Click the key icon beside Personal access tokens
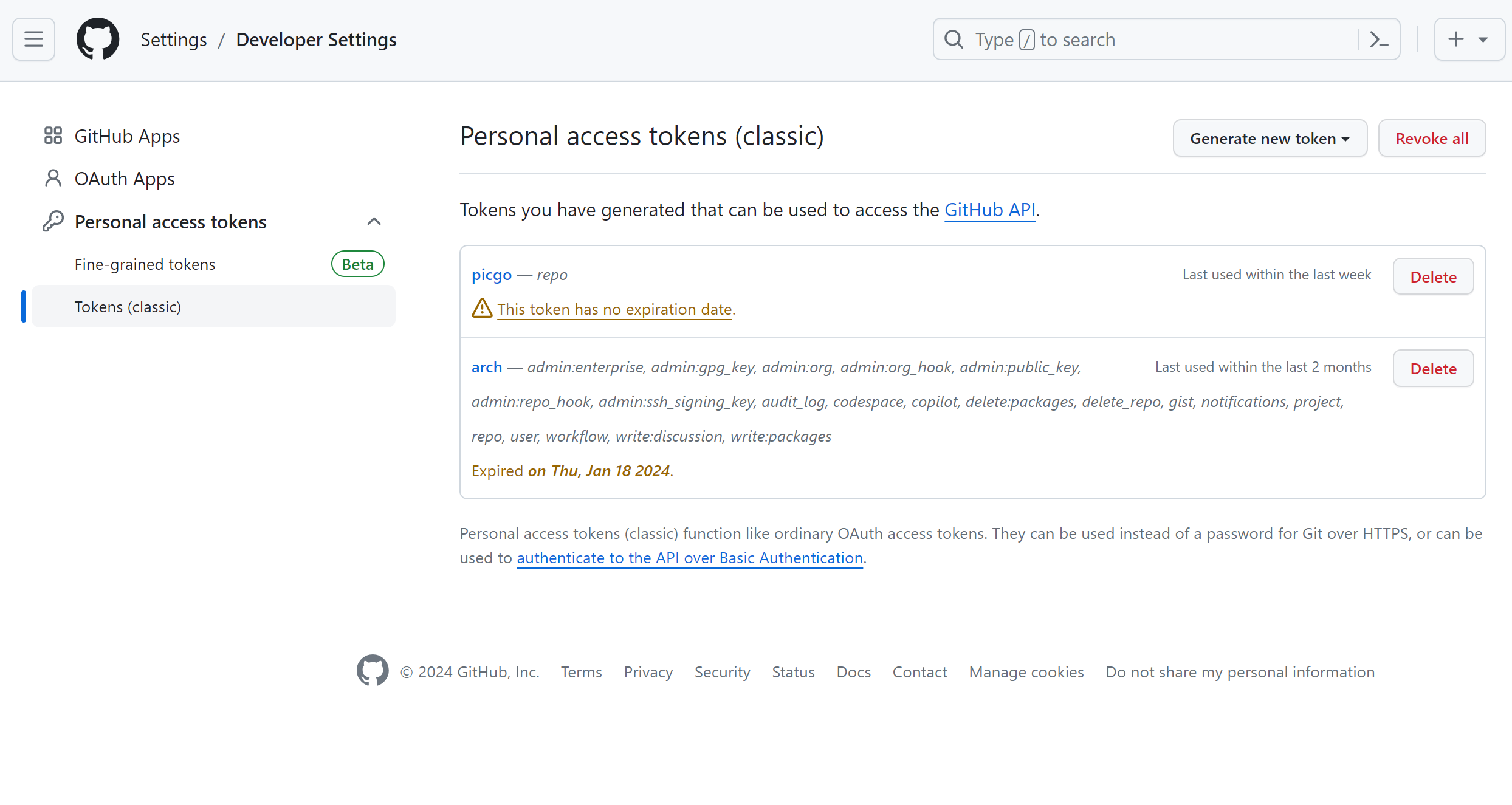Image resolution: width=1512 pixels, height=805 pixels. coord(53,221)
